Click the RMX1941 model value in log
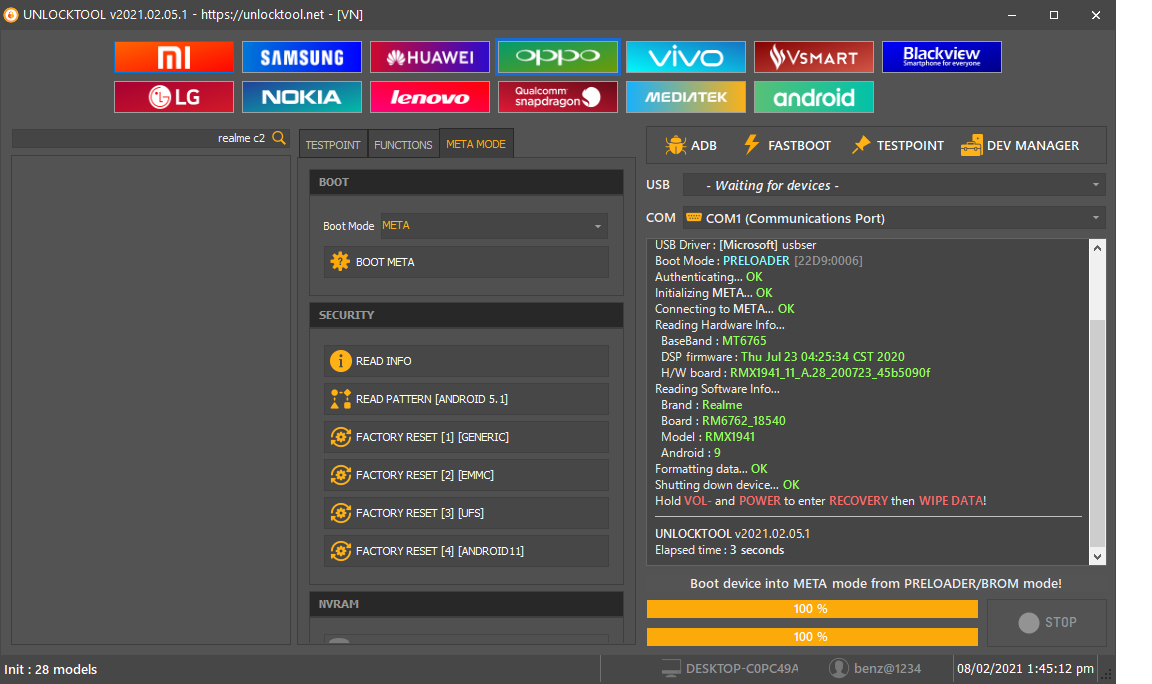This screenshot has width=1152, height=684. pyautogui.click(x=730, y=436)
